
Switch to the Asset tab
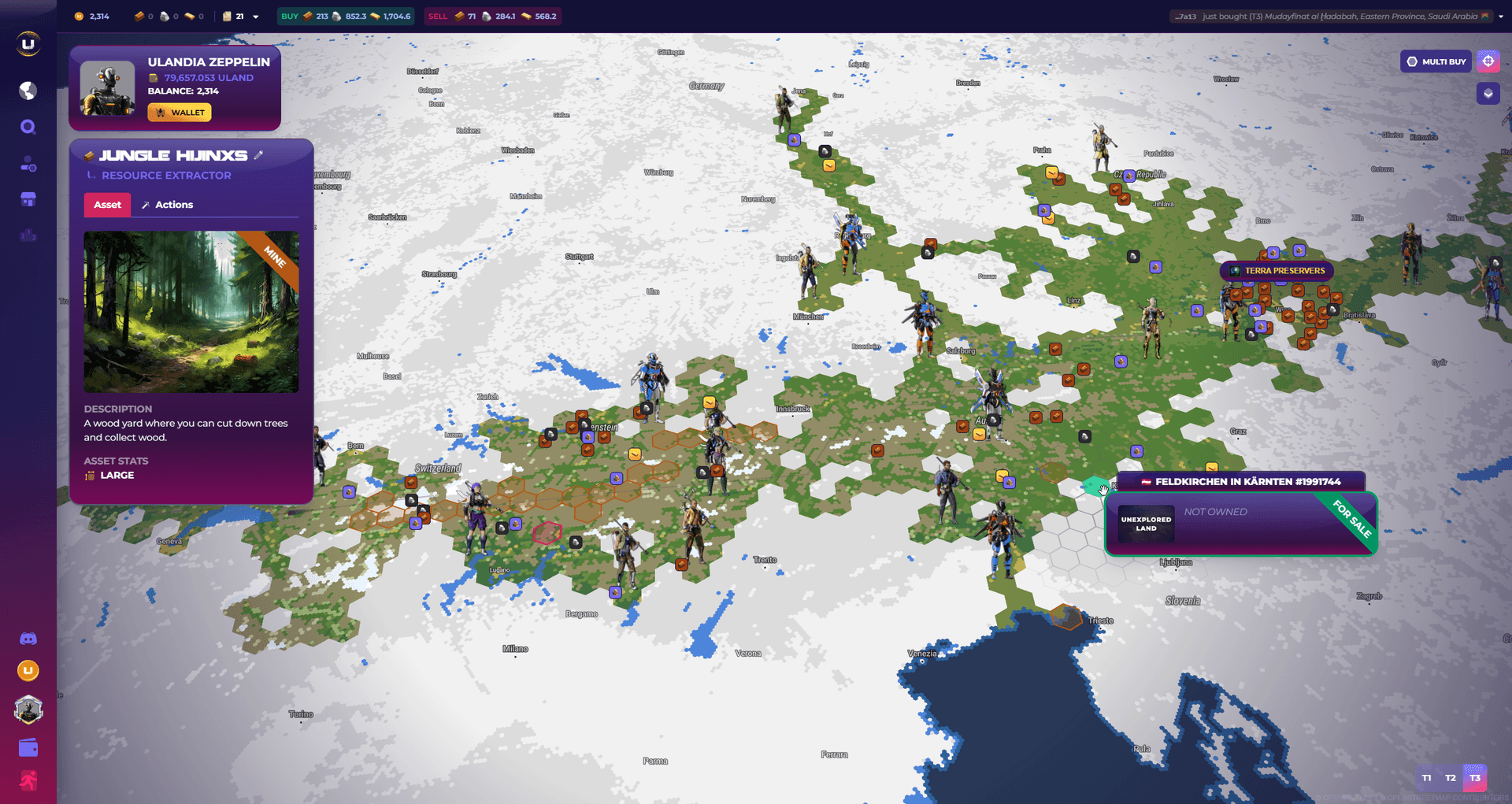[107, 205]
